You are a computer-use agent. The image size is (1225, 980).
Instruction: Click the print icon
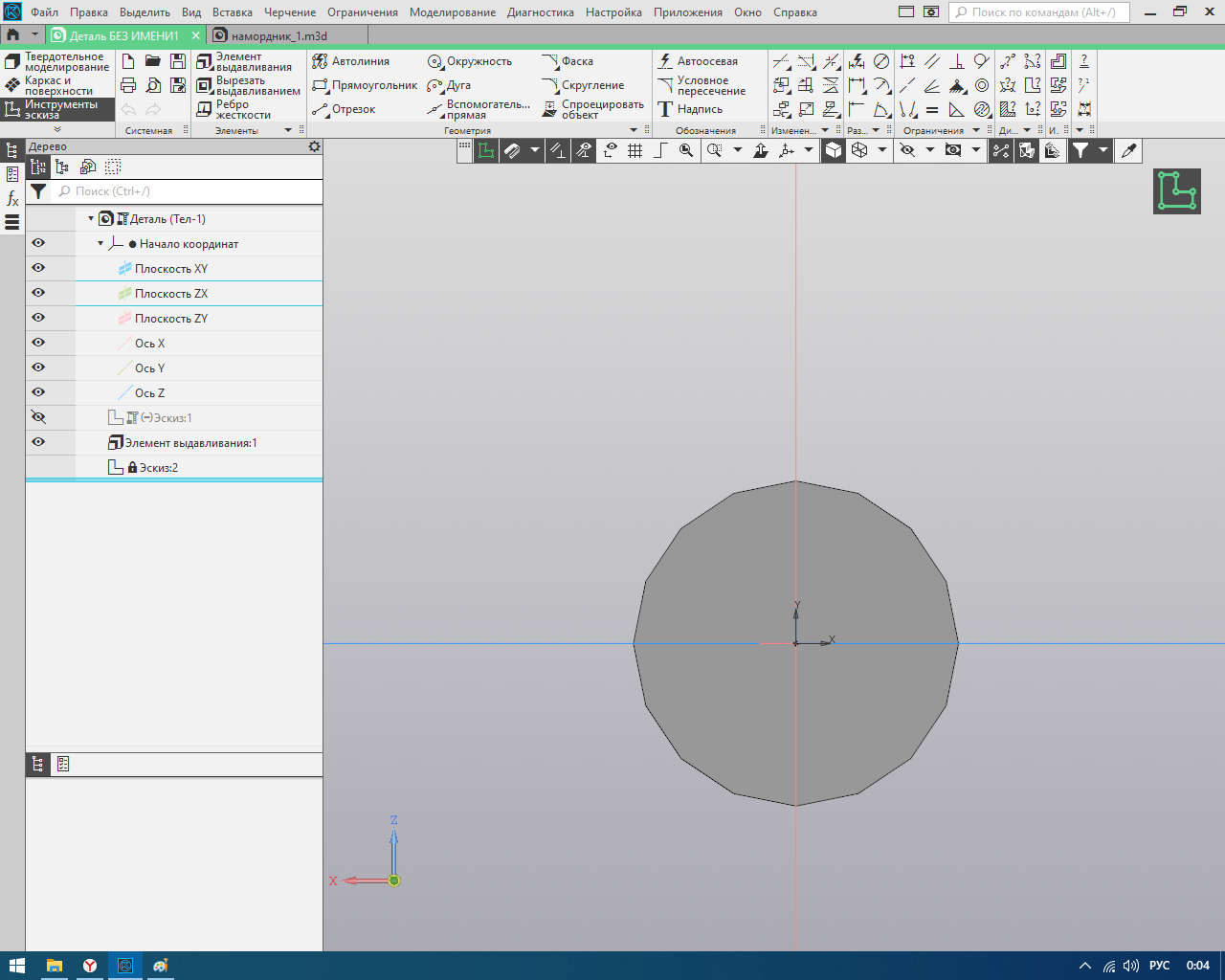click(128, 85)
